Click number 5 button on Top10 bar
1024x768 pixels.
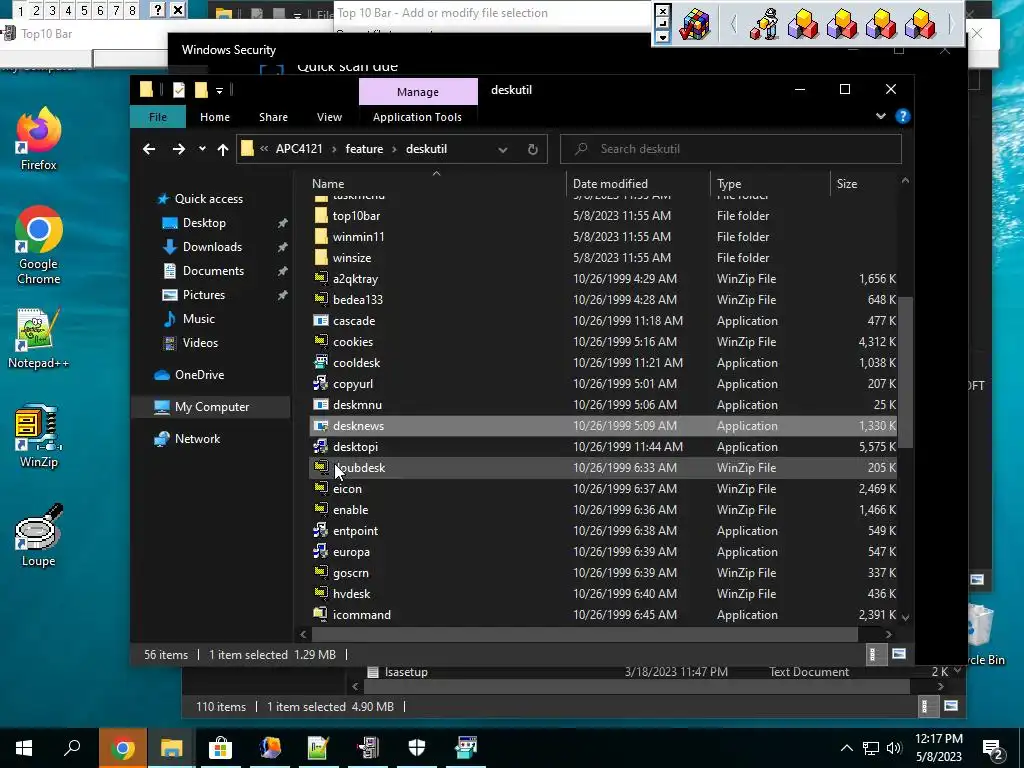[84, 10]
